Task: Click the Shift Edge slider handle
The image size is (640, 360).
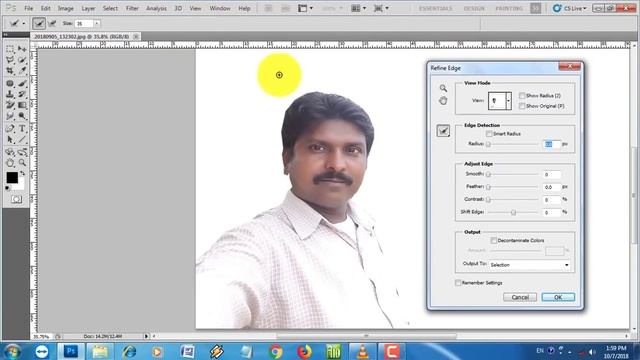Action: click(x=513, y=213)
